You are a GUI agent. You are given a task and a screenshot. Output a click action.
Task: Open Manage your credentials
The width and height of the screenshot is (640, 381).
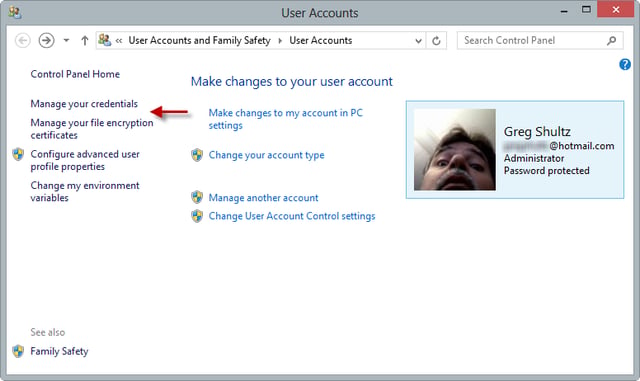[84, 104]
